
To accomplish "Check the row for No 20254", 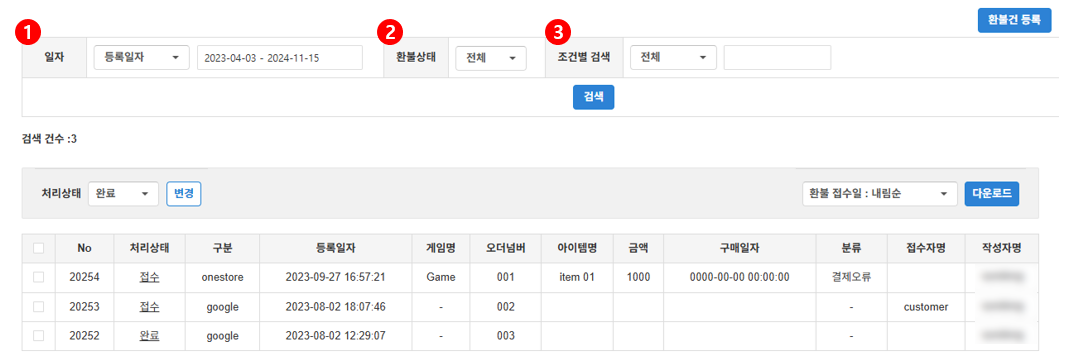I will point(39,277).
